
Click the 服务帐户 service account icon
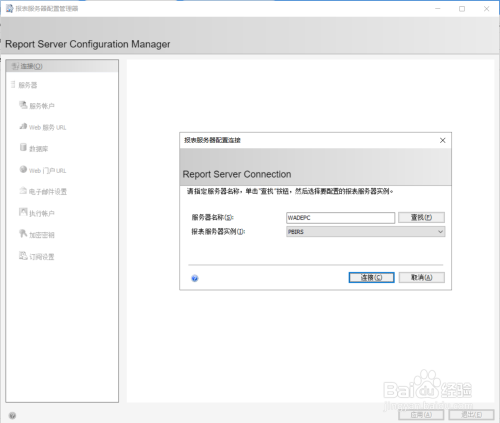23,105
